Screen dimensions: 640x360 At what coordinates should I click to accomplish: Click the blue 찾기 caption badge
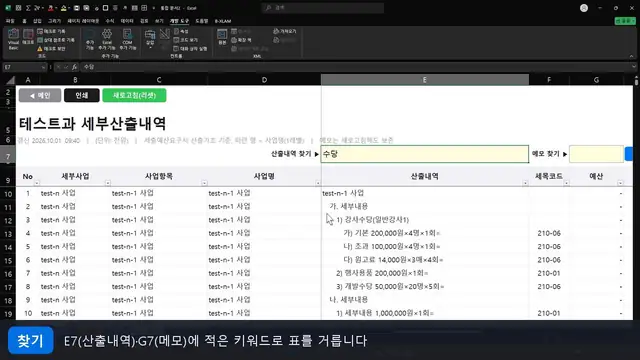(x=31, y=340)
